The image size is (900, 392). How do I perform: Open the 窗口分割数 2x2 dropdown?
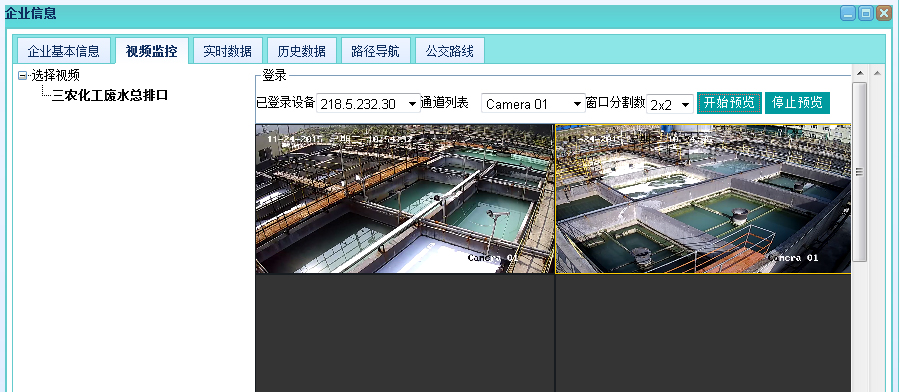(x=670, y=104)
